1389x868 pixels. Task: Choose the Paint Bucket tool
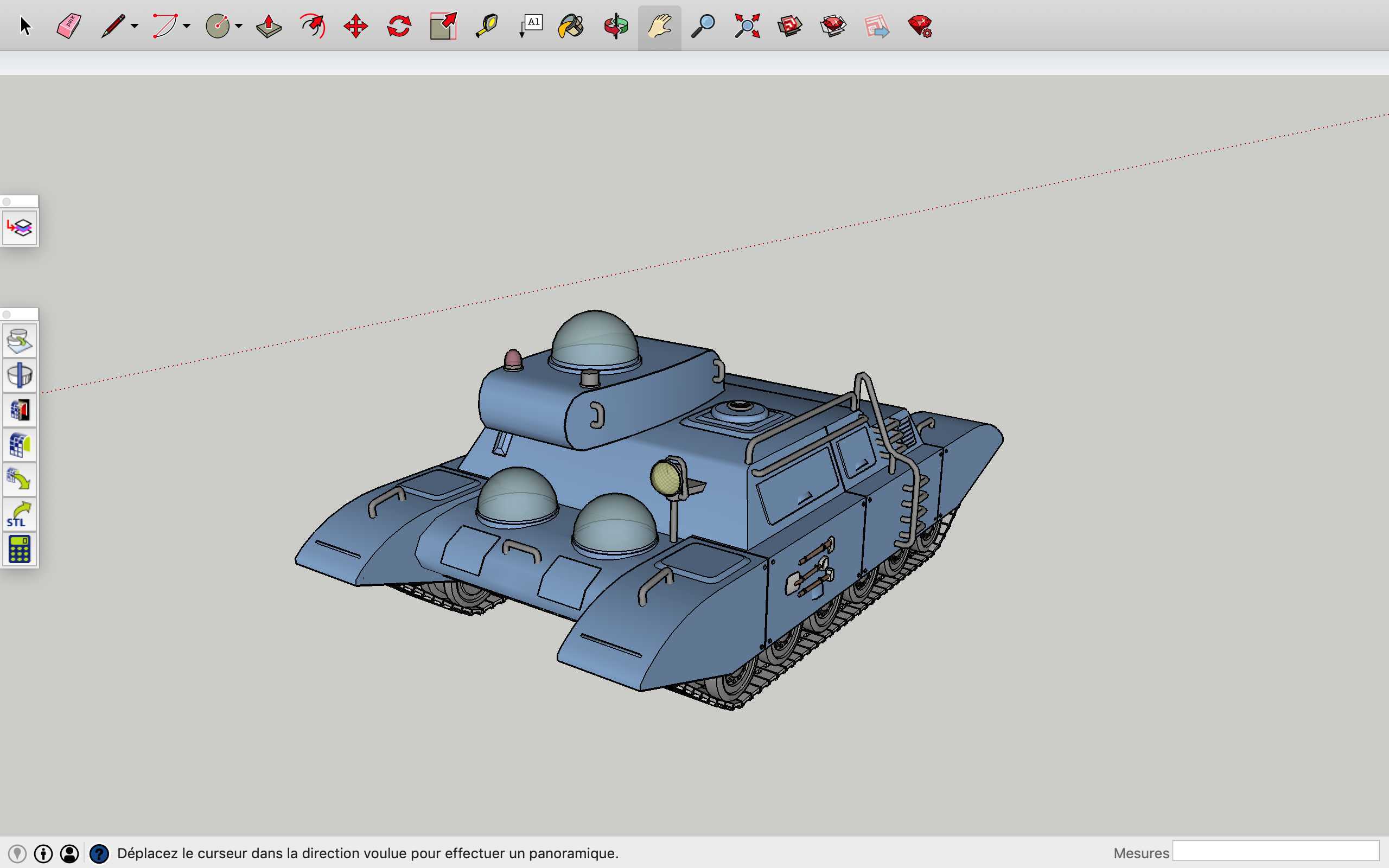click(x=571, y=27)
